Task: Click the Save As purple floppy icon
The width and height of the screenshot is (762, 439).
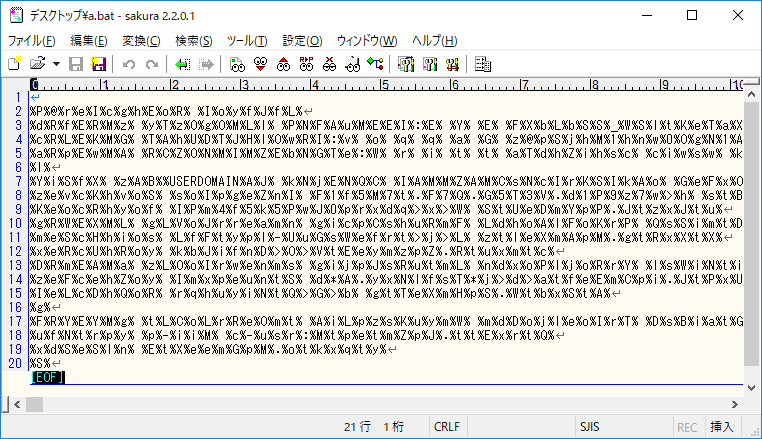Action: [x=99, y=64]
